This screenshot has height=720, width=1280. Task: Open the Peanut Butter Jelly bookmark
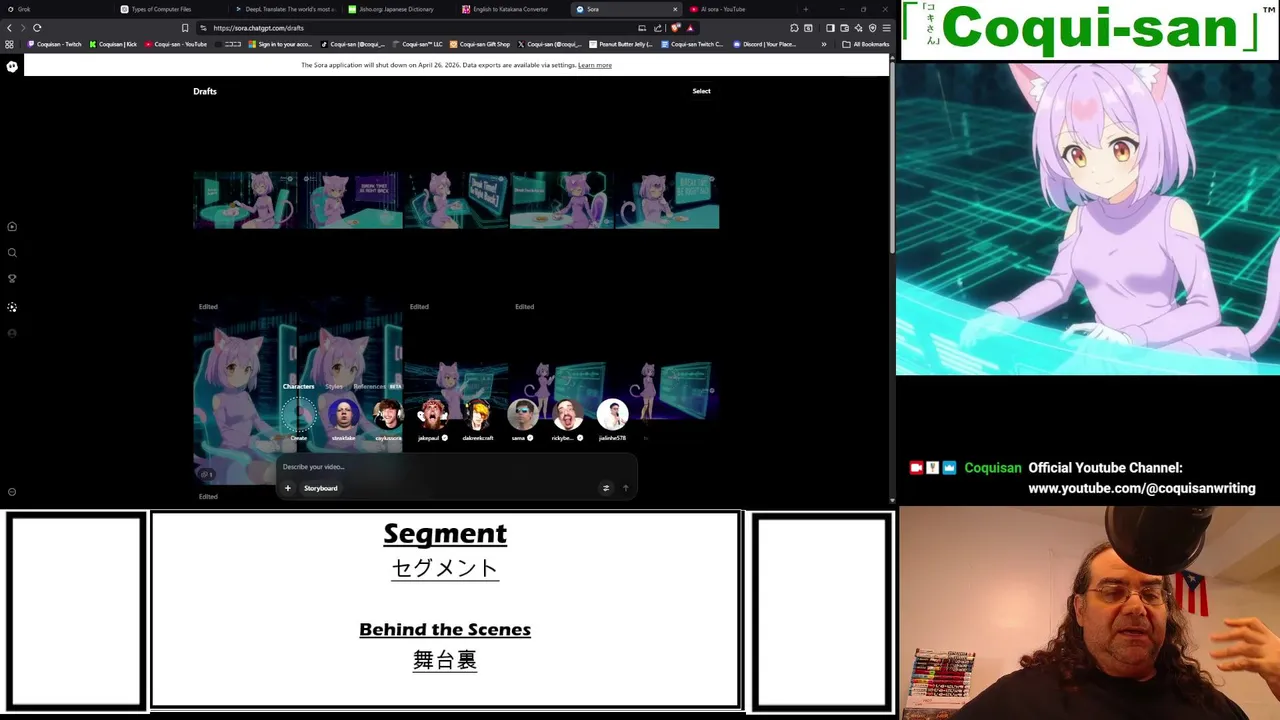point(621,44)
